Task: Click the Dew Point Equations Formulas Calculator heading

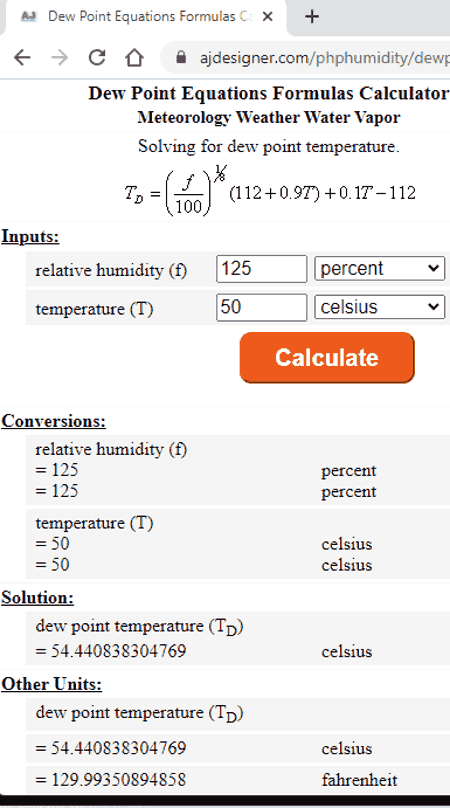Action: click(x=269, y=93)
